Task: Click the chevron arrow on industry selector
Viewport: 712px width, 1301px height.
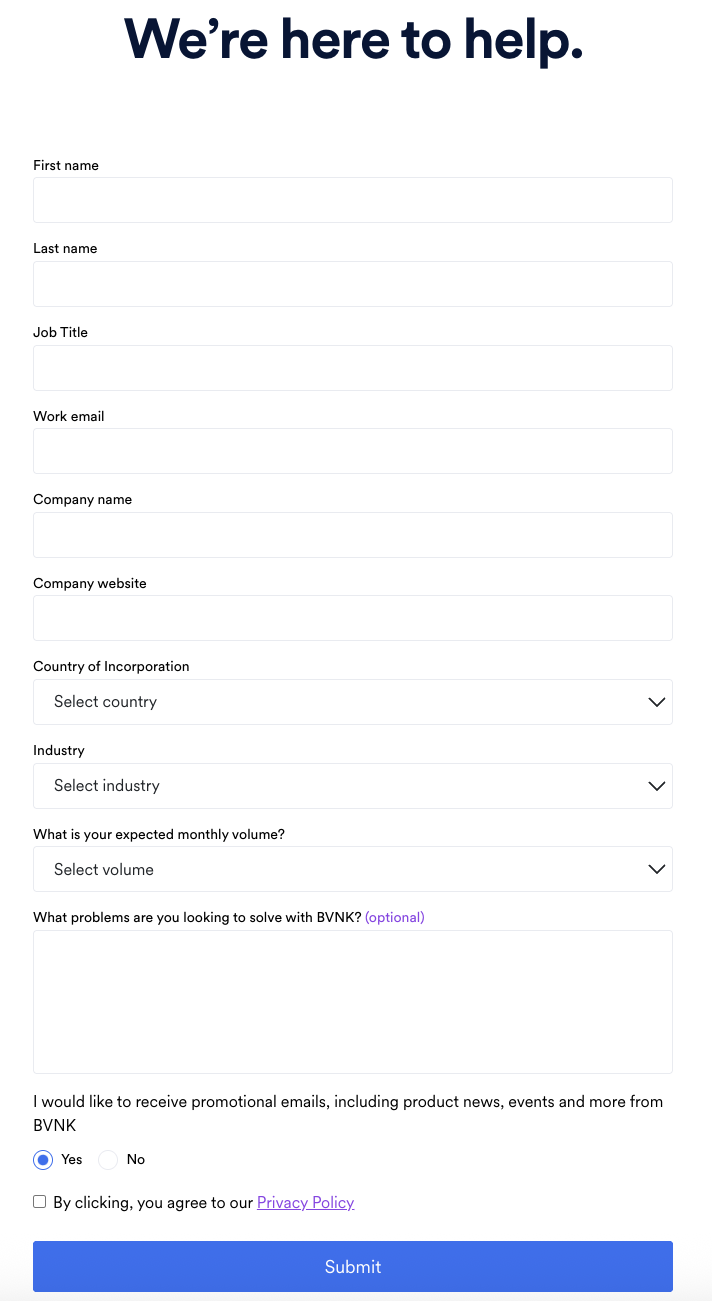Action: 656,786
